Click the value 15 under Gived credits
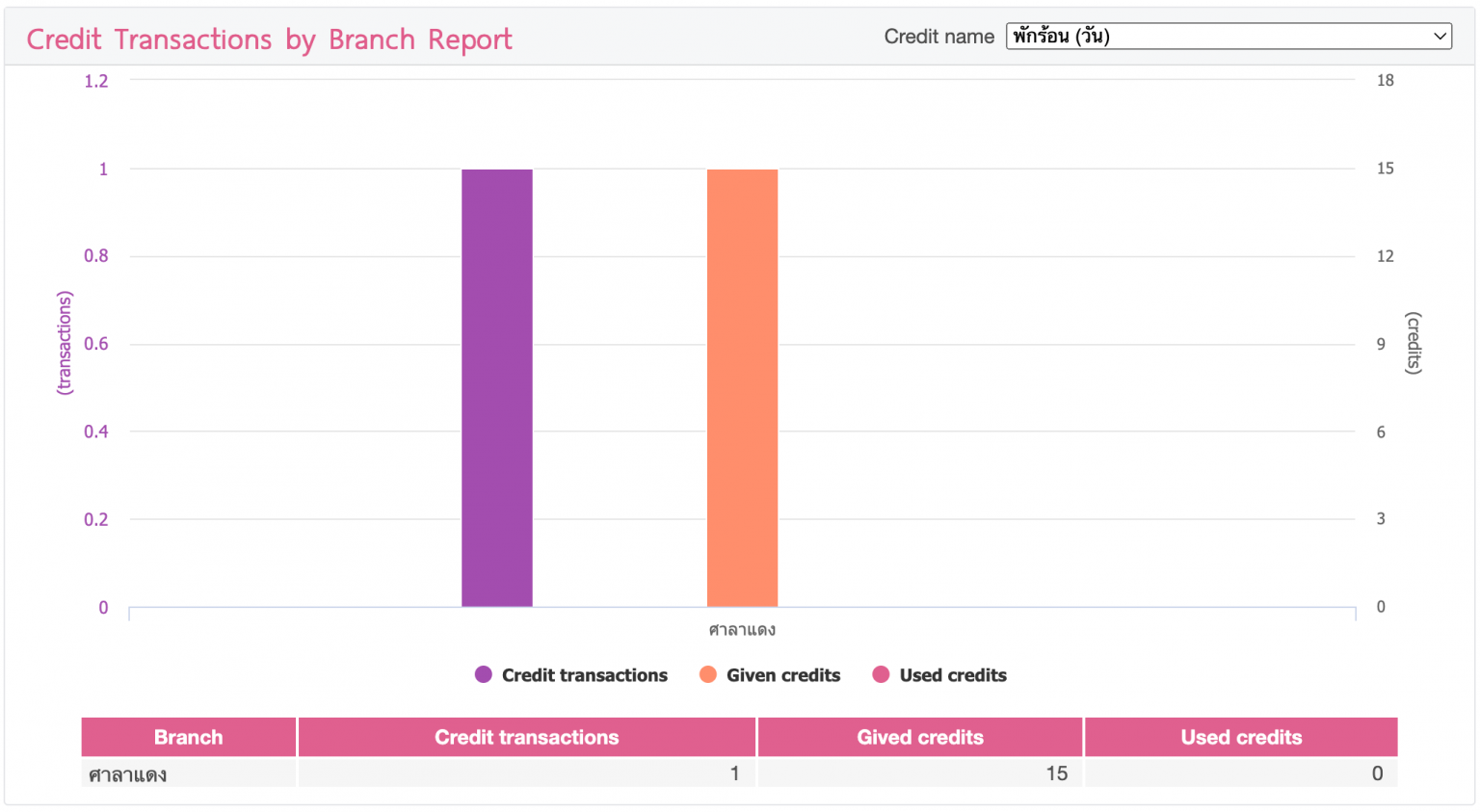This screenshot has height=812, width=1480. click(1057, 773)
